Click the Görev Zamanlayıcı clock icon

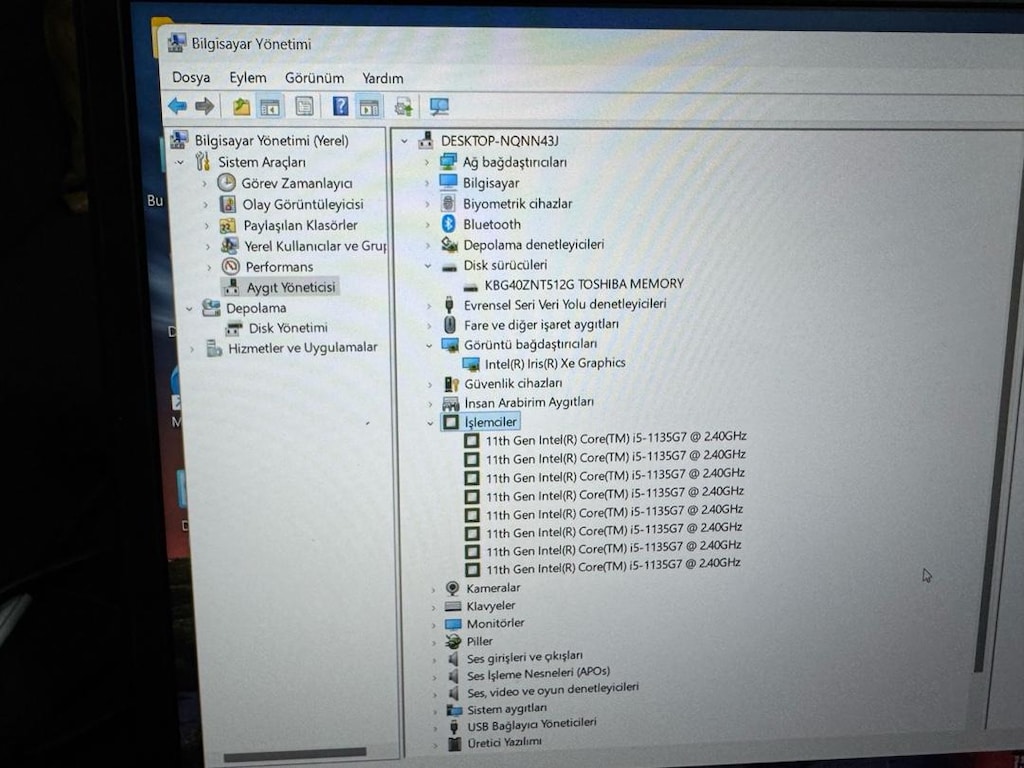(226, 182)
